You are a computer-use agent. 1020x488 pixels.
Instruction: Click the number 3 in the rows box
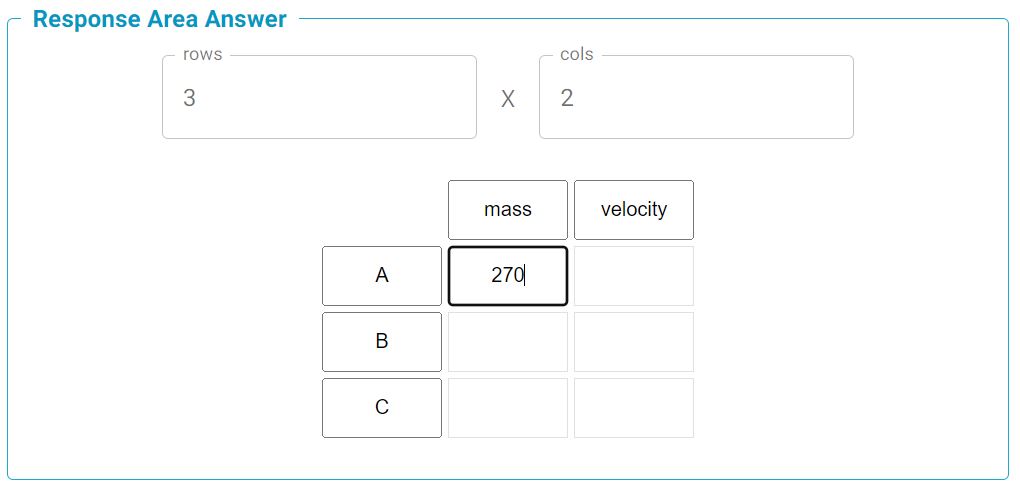point(189,98)
